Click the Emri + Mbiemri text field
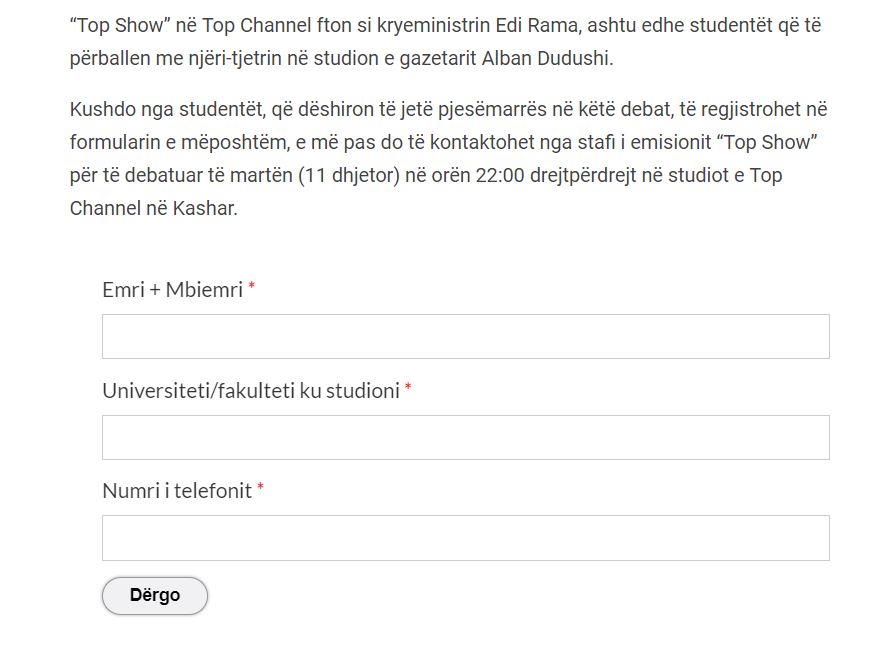Screen dimensions: 889x669 465,337
